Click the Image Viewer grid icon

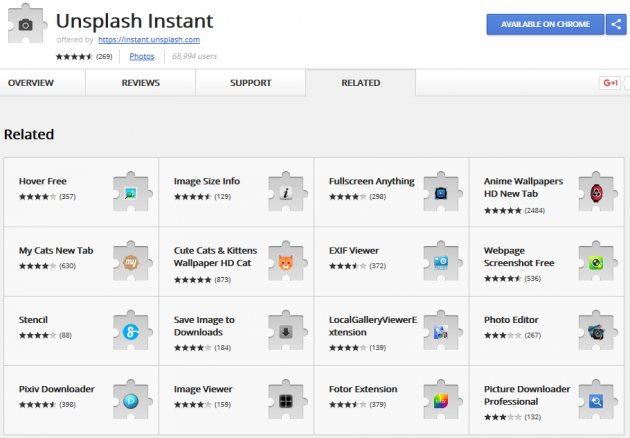286,400
